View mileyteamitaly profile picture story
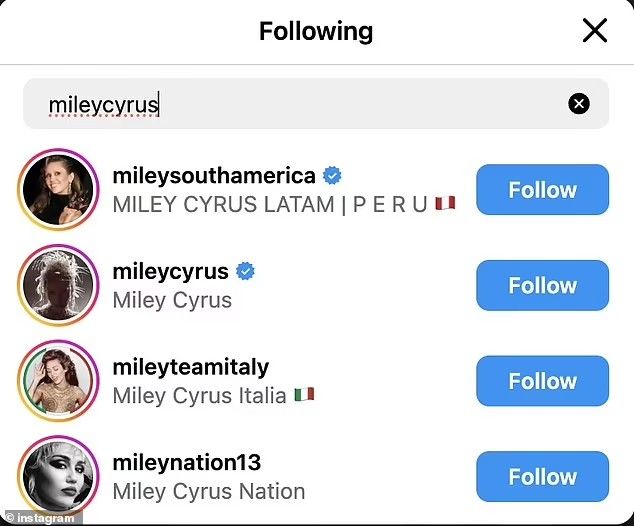The width and height of the screenshot is (634, 526). tap(59, 381)
